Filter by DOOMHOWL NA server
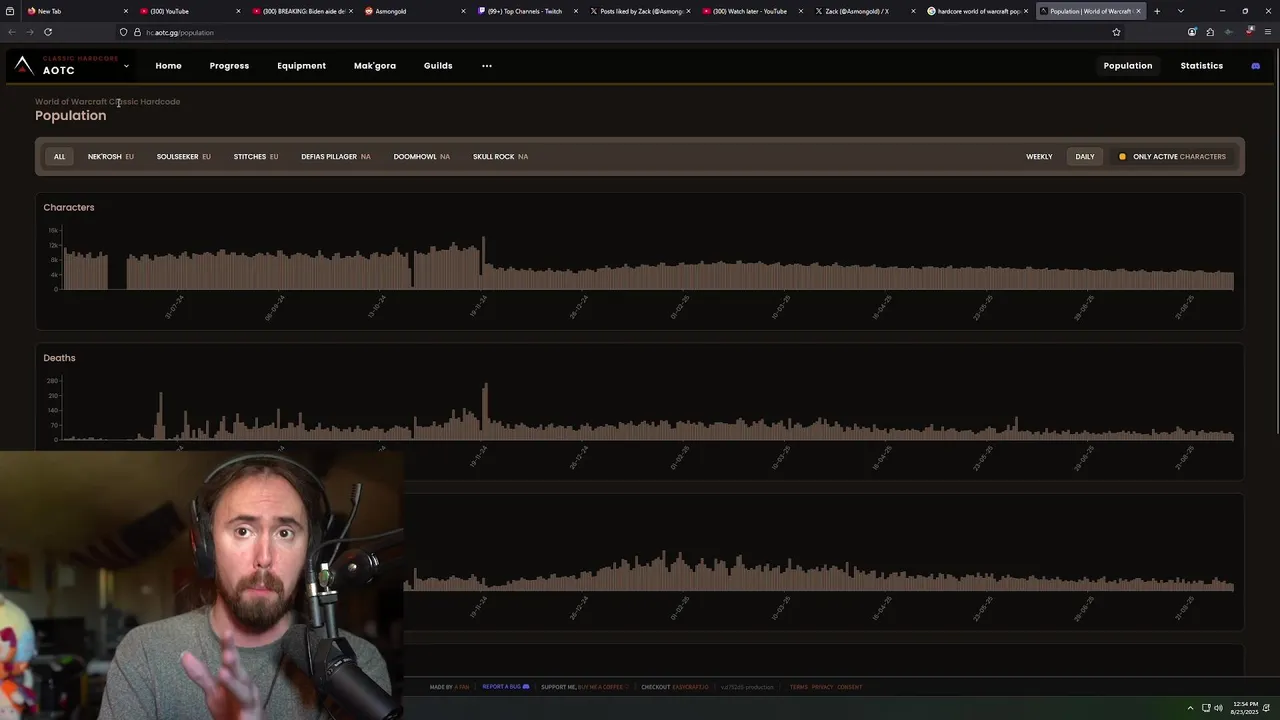Image resolution: width=1280 pixels, height=720 pixels. click(421, 157)
